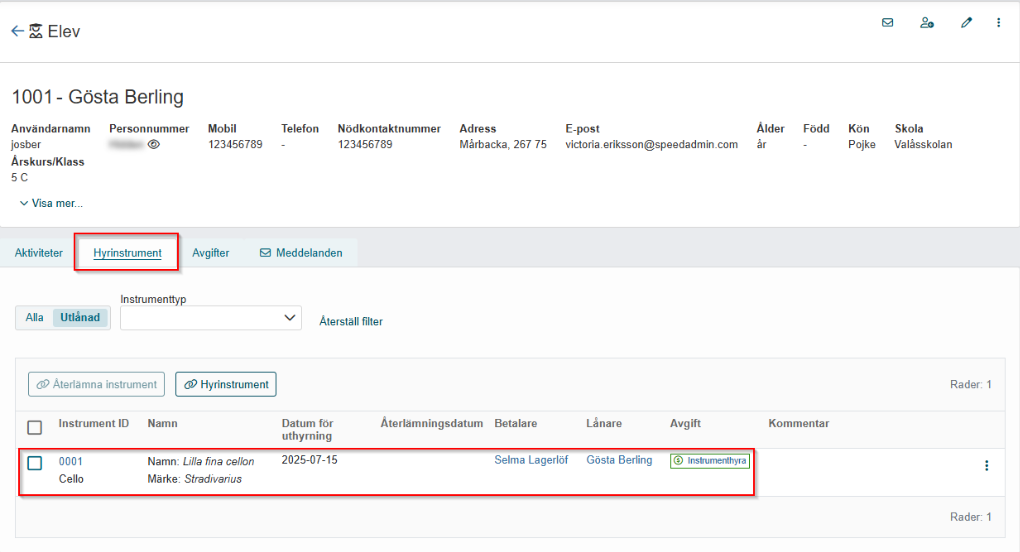The image size is (1020, 552).
Task: Click Återställ filter link
Action: [x=351, y=321]
